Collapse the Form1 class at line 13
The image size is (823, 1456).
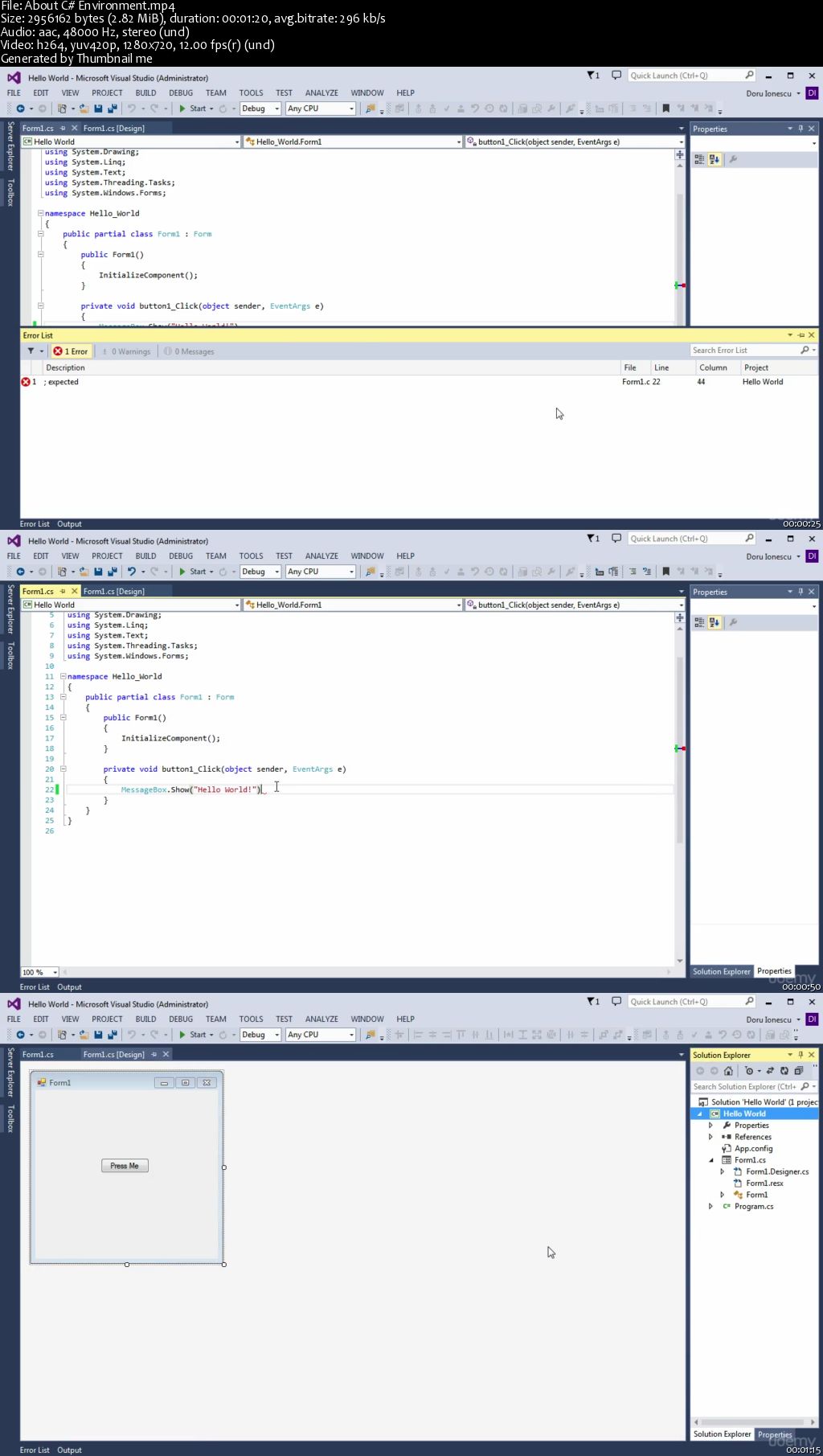click(63, 697)
